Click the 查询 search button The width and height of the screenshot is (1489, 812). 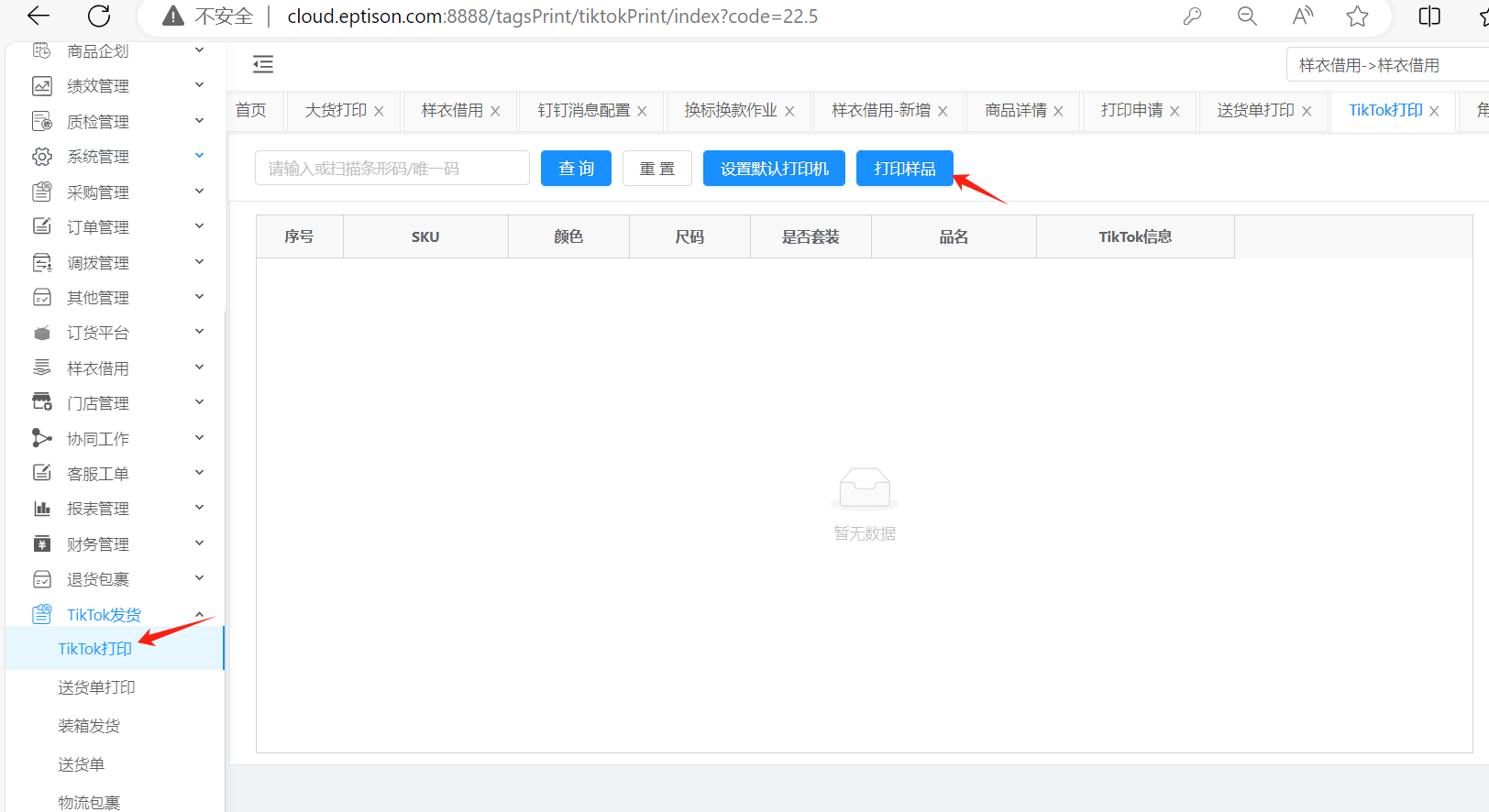[576, 169]
